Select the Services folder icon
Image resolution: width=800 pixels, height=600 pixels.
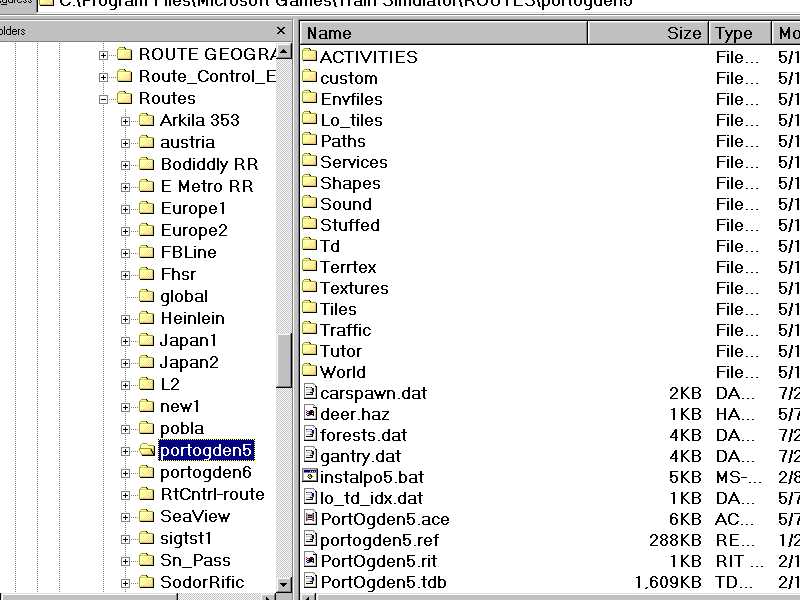coord(310,160)
